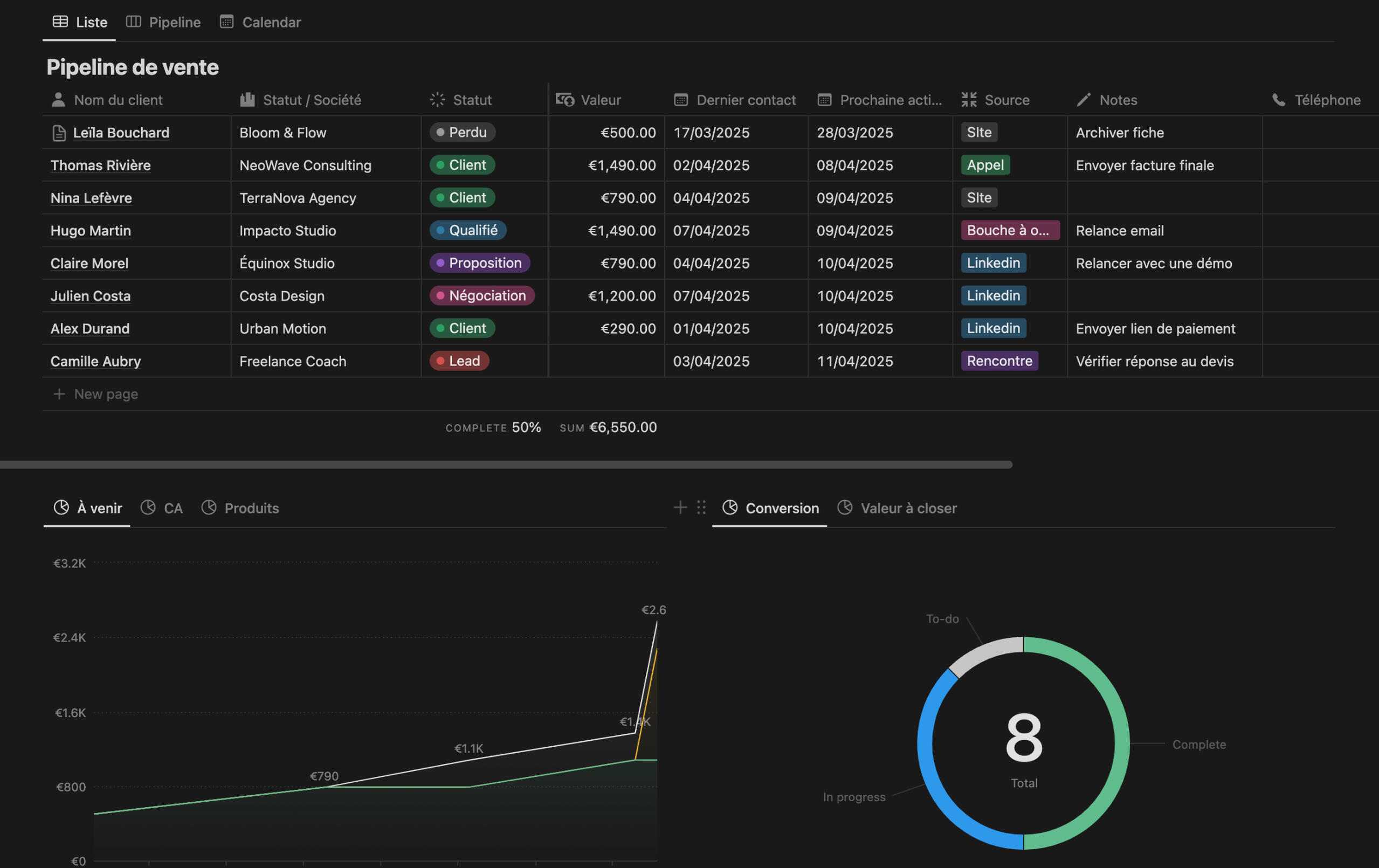The image size is (1379, 868).
Task: Click the plus icon next to Conversion tab
Action: click(x=680, y=507)
